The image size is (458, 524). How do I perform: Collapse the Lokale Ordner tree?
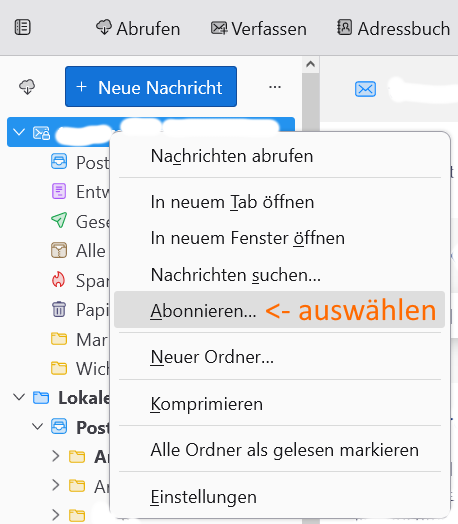coord(19,397)
